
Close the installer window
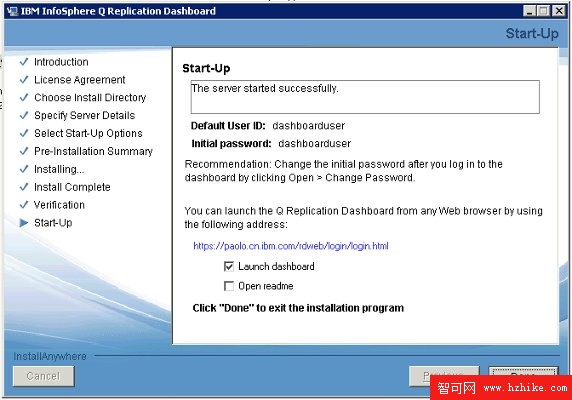tap(559, 11)
